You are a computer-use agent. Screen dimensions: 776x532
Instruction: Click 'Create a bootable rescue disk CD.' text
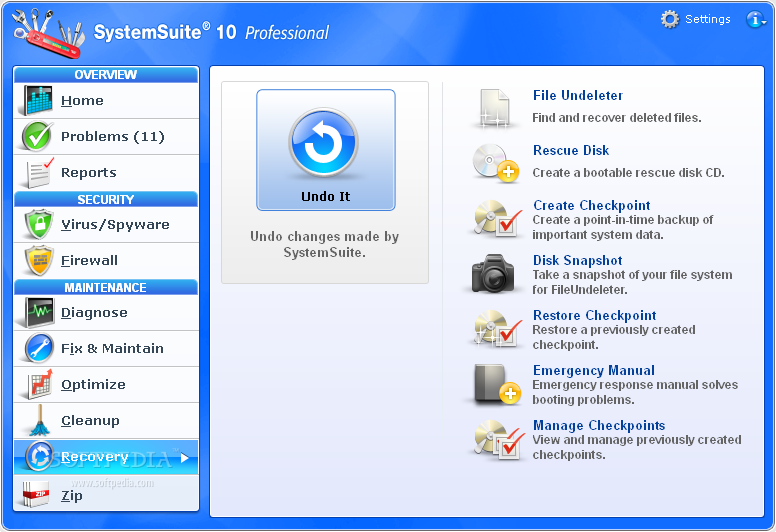tap(628, 173)
